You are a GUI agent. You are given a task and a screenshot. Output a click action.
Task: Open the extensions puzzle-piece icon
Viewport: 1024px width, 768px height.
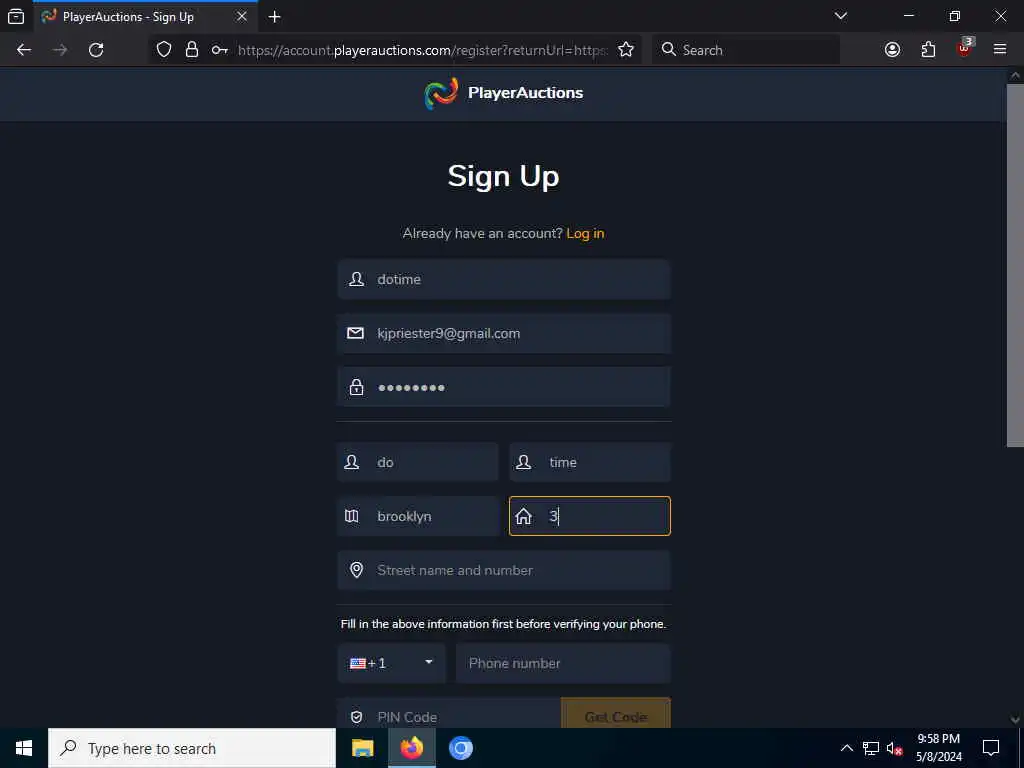pyautogui.click(x=928, y=50)
